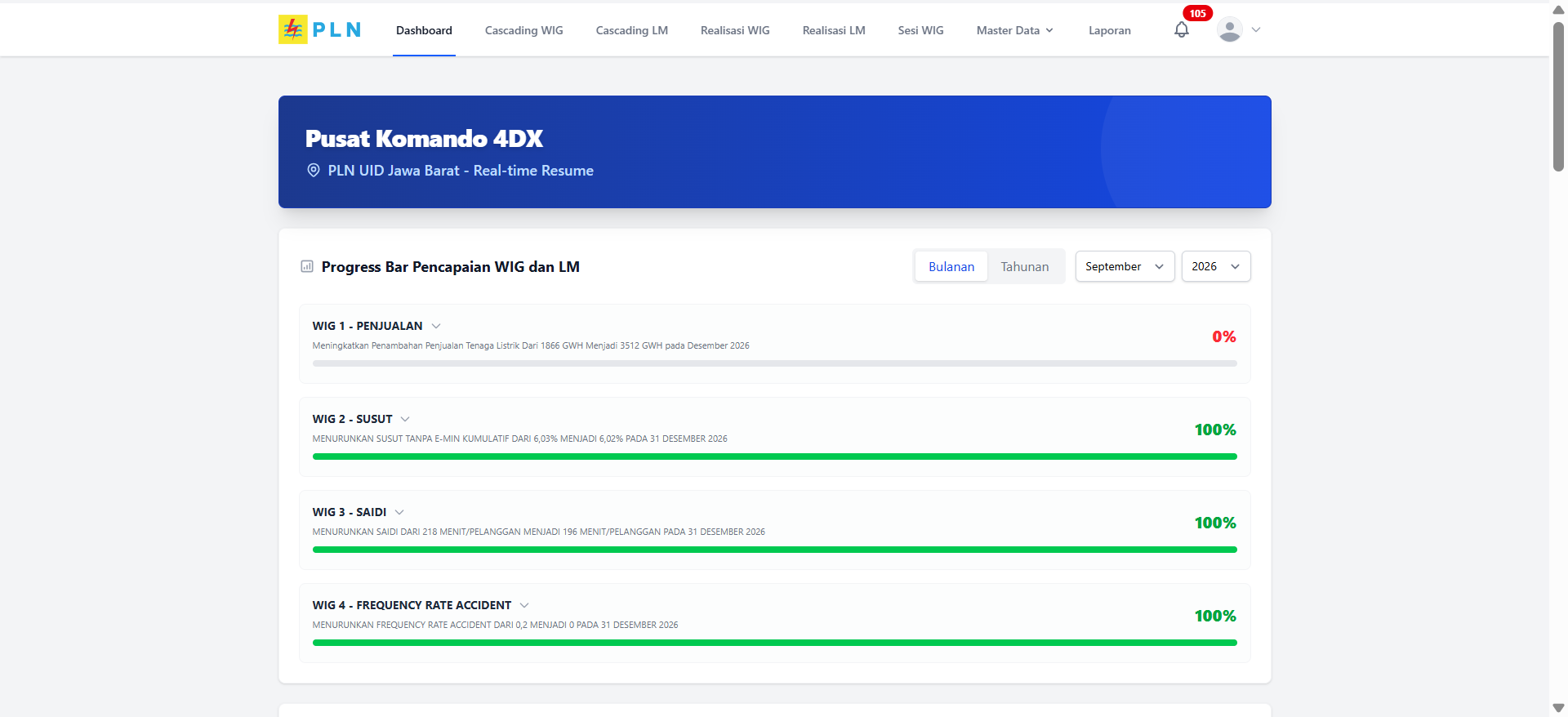
Task: Go to Realisasi LM tab
Action: tap(833, 30)
